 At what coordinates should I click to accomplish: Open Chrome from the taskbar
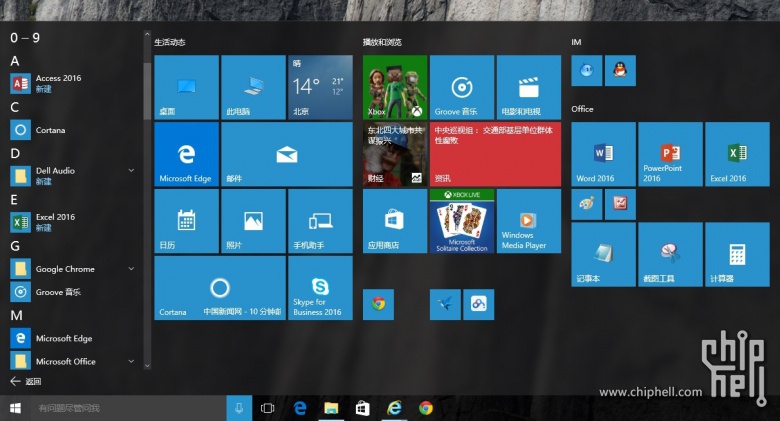click(x=426, y=408)
